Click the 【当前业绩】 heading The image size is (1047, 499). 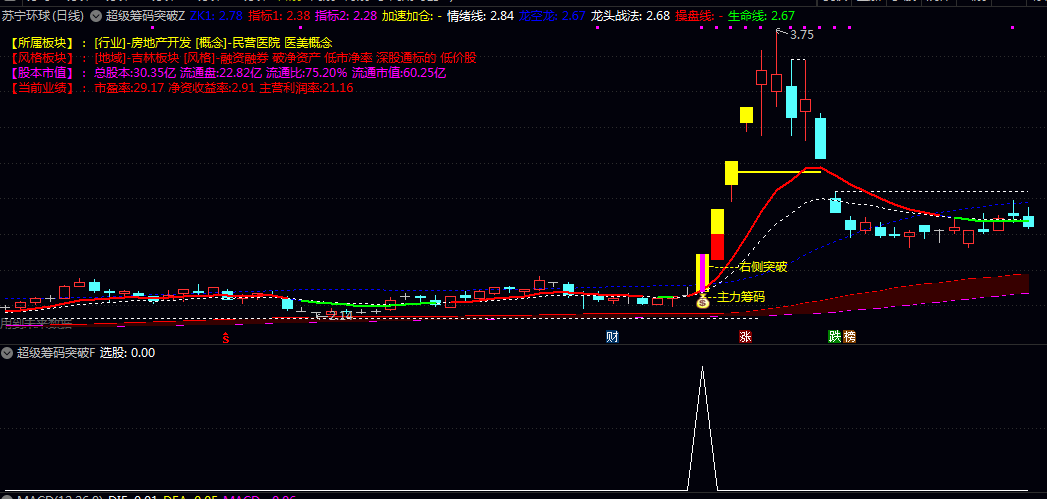[41, 88]
